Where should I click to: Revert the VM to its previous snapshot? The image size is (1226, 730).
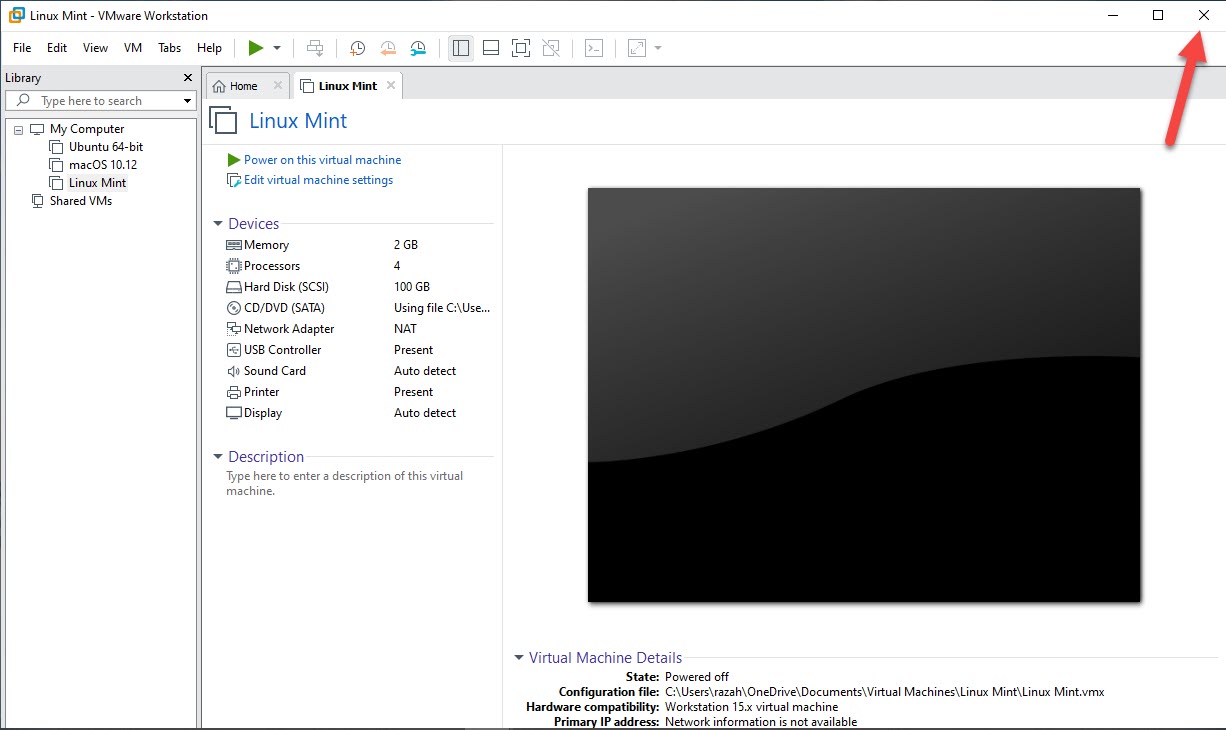coord(388,48)
